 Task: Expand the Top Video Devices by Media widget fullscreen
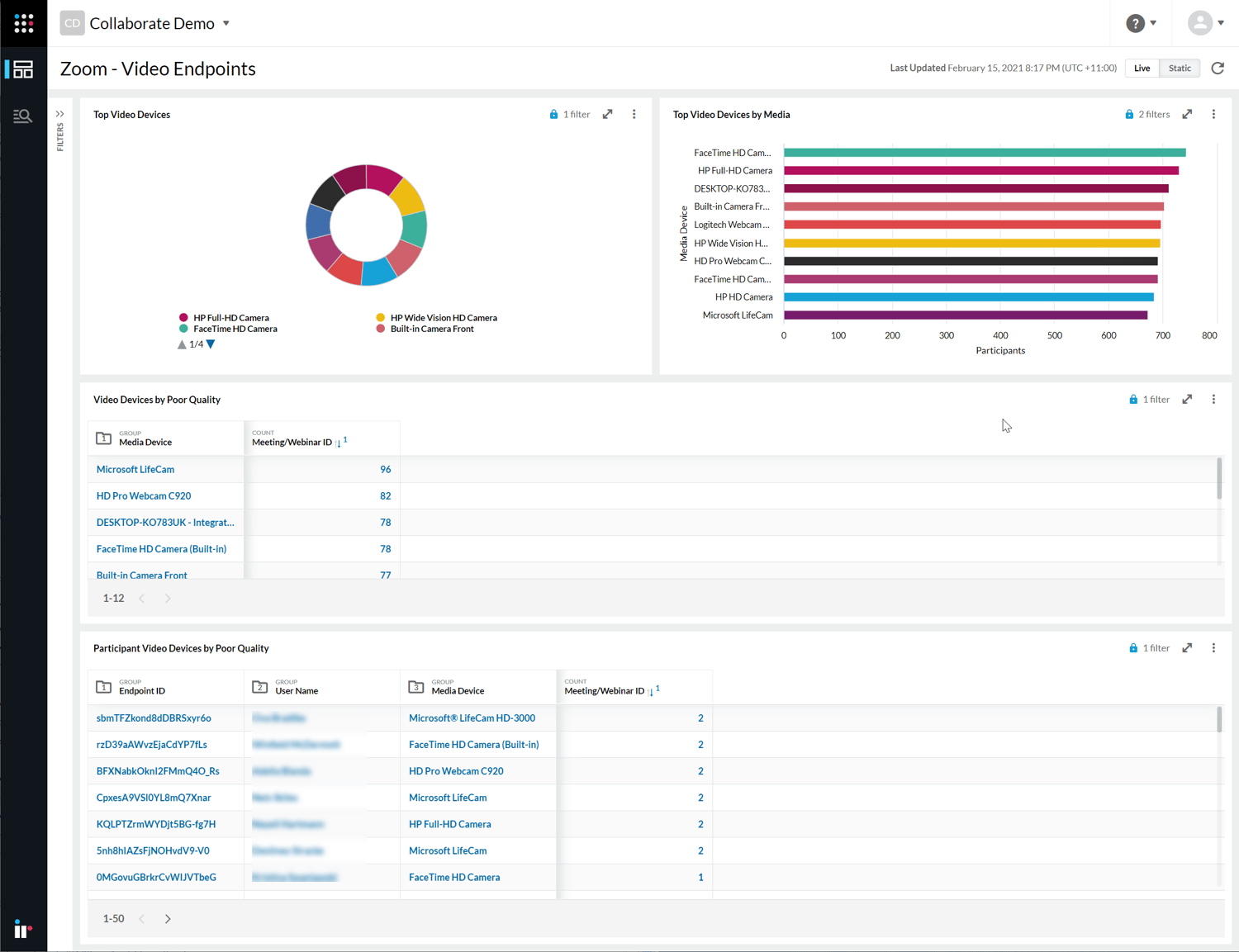coord(1187,114)
